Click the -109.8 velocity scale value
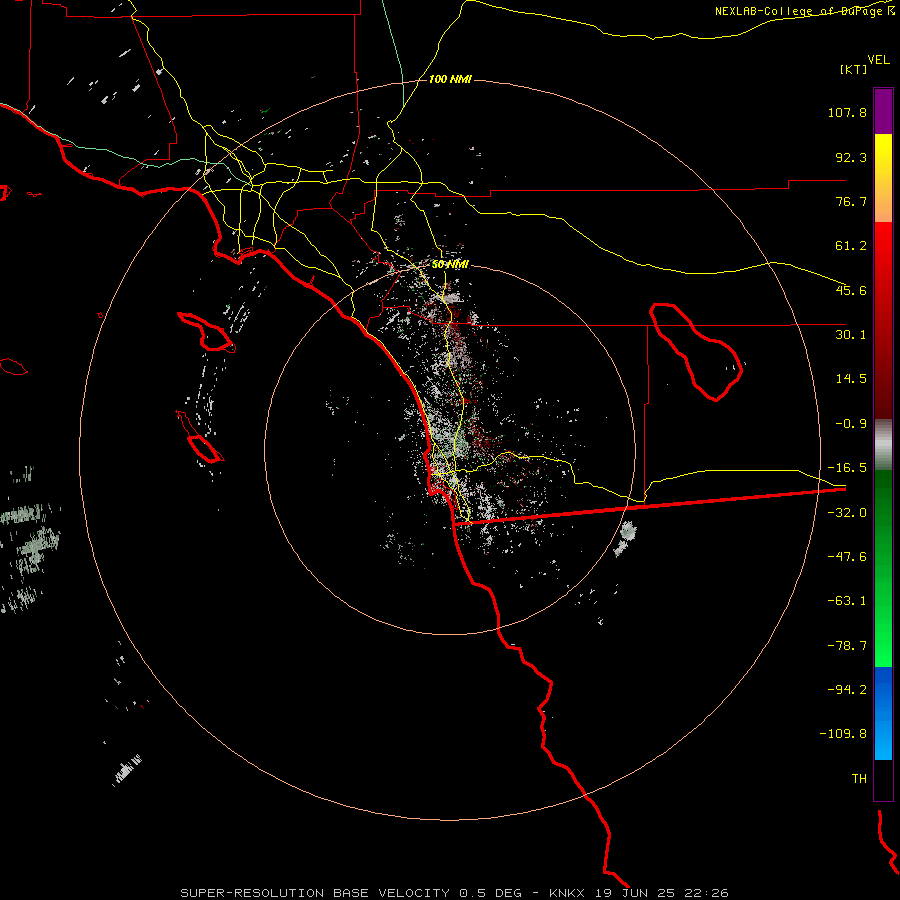 pos(843,734)
